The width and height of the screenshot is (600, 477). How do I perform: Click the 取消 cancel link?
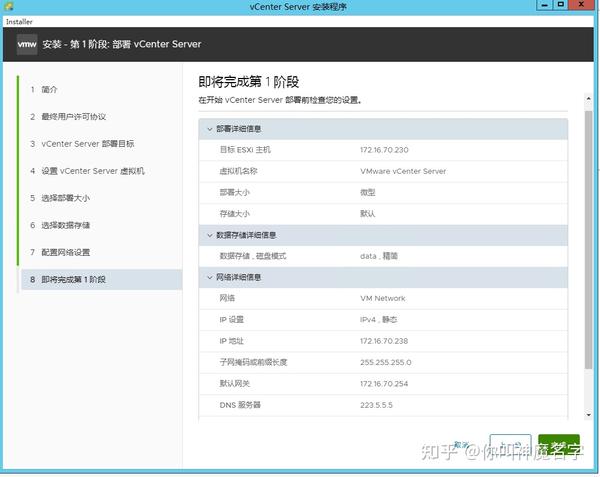[x=461, y=445]
